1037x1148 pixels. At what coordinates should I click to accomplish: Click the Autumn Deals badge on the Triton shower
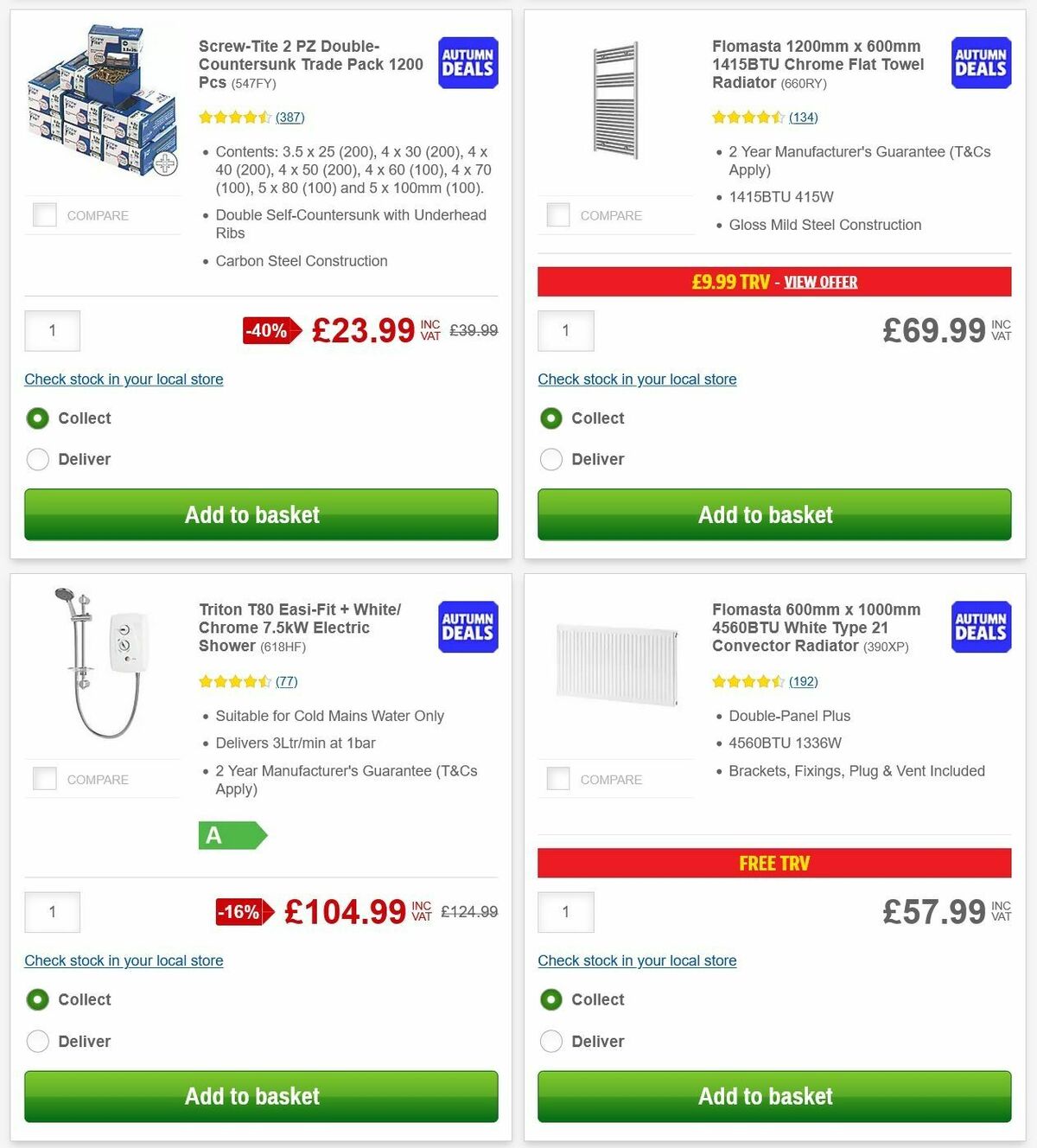pos(467,627)
